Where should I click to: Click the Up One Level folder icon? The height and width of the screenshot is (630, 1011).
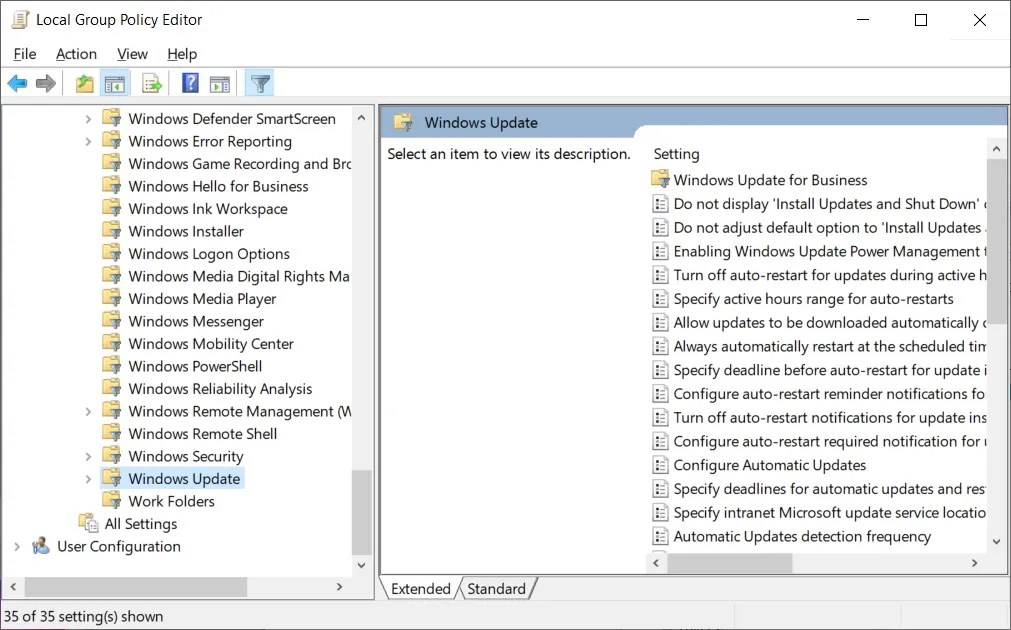click(x=84, y=83)
